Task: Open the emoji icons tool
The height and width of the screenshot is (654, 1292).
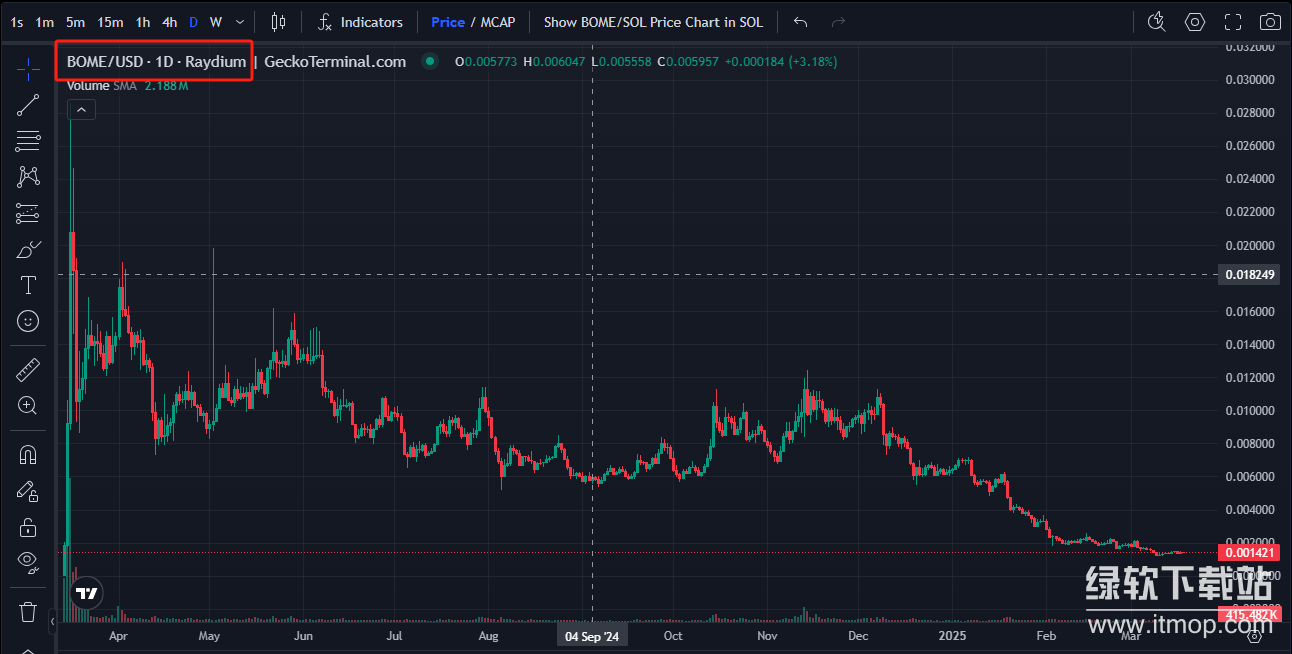Action: pyautogui.click(x=28, y=321)
